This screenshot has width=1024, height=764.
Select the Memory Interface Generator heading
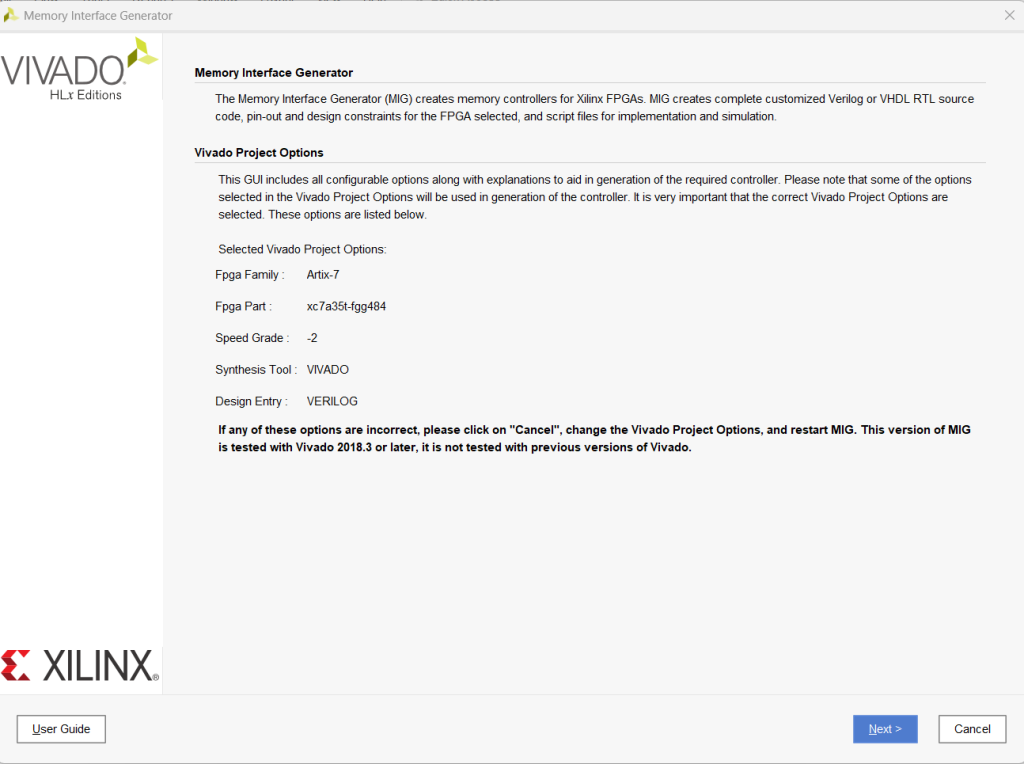click(274, 72)
